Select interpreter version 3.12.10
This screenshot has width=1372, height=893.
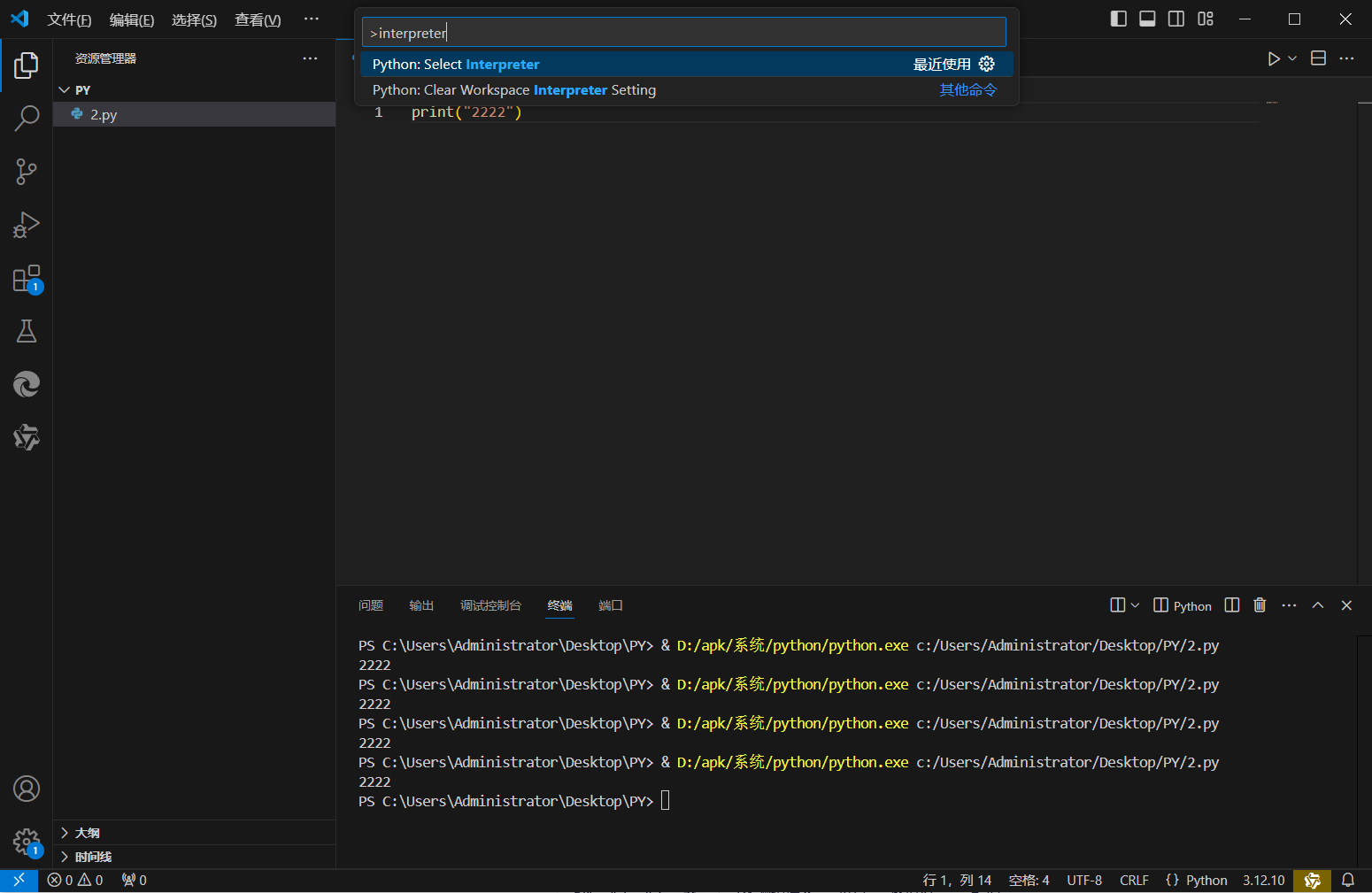(x=1263, y=880)
